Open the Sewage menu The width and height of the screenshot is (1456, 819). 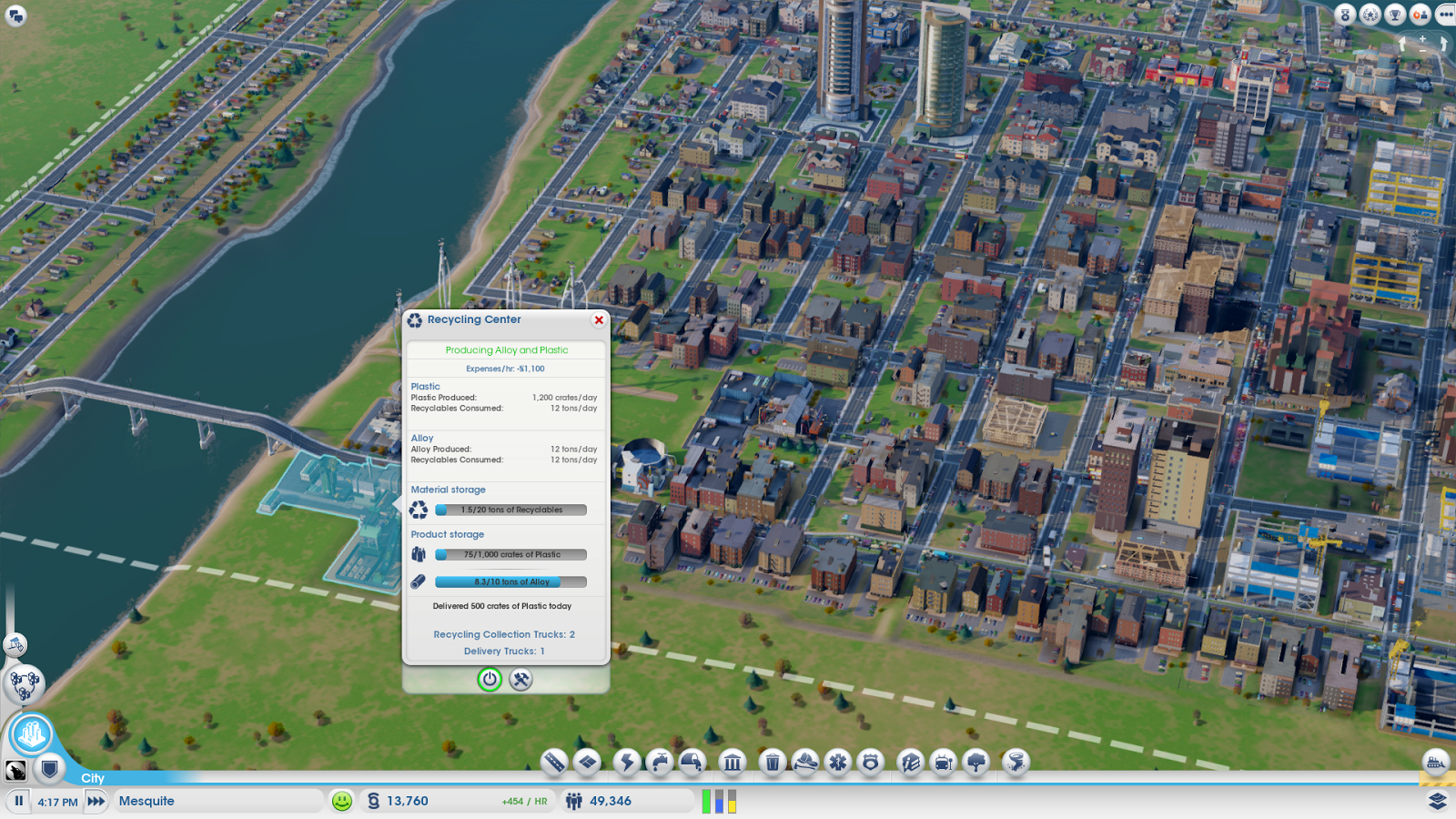(x=692, y=762)
